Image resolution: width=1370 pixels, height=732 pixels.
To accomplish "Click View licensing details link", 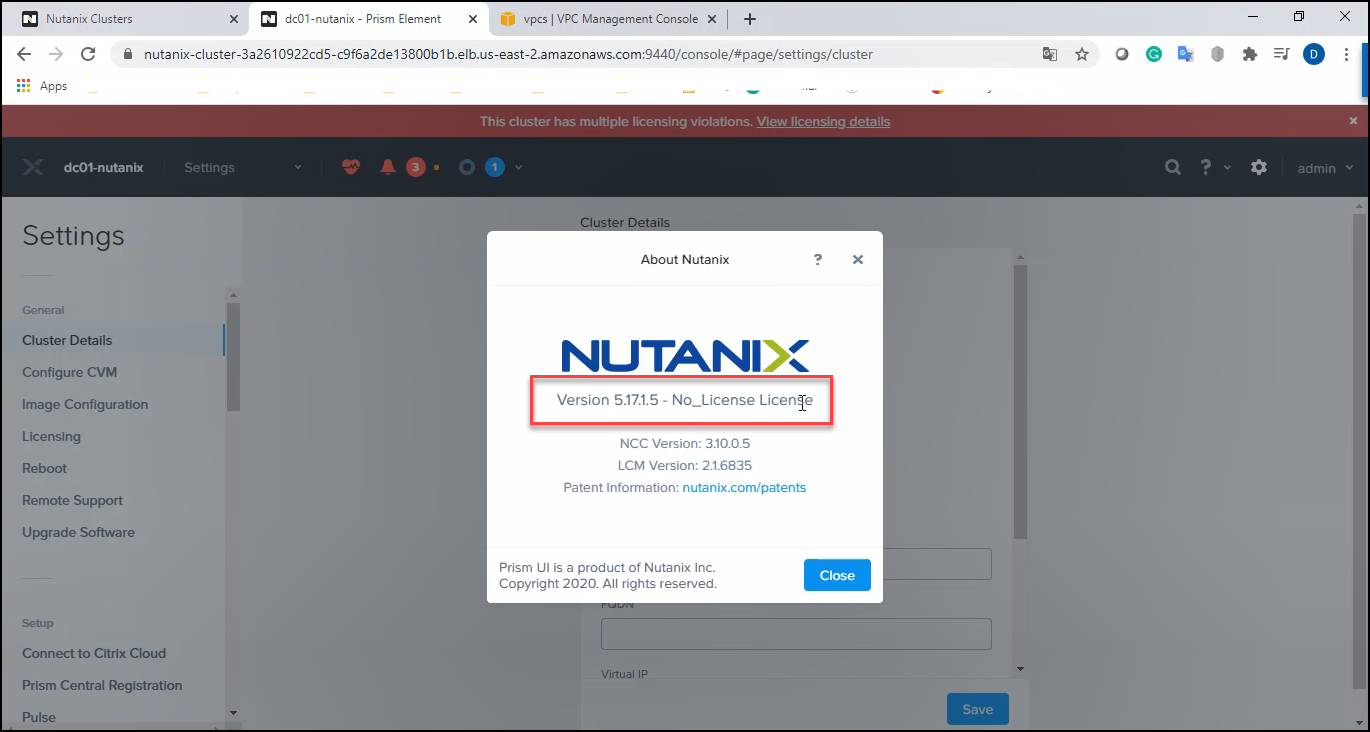I will [x=823, y=122].
